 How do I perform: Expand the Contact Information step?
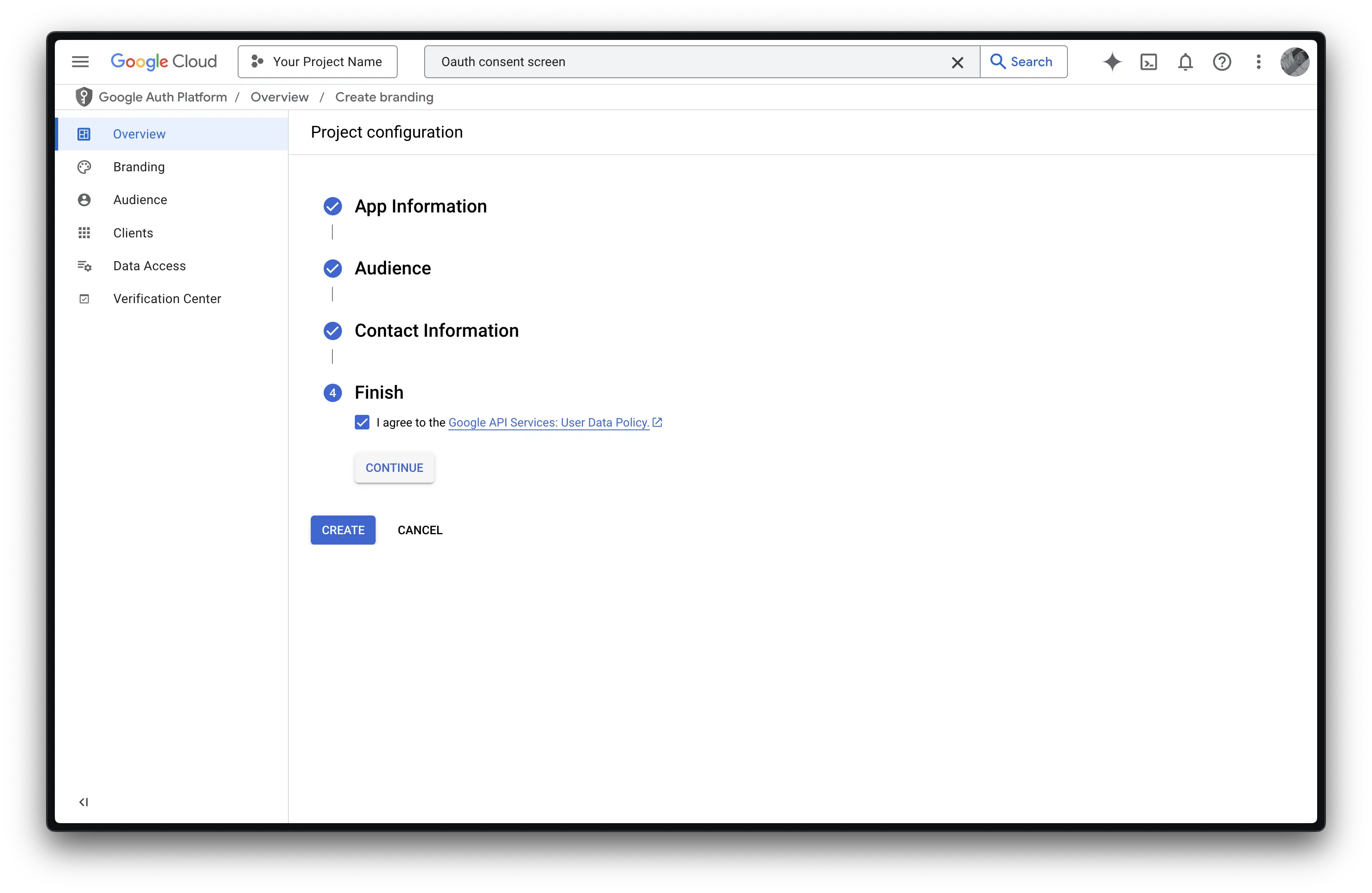[x=436, y=331]
